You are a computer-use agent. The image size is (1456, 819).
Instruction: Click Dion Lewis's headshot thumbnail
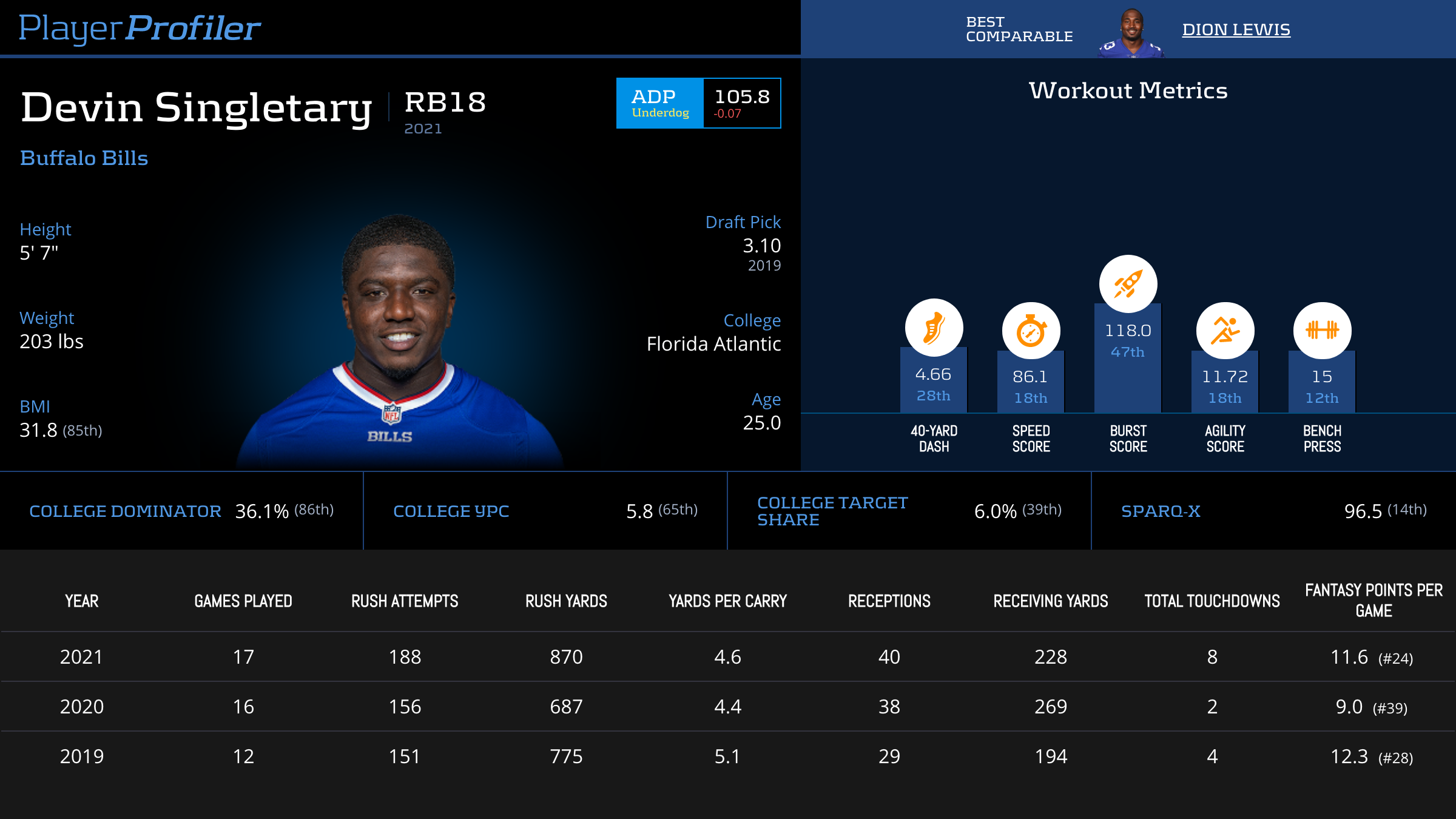tap(1131, 34)
